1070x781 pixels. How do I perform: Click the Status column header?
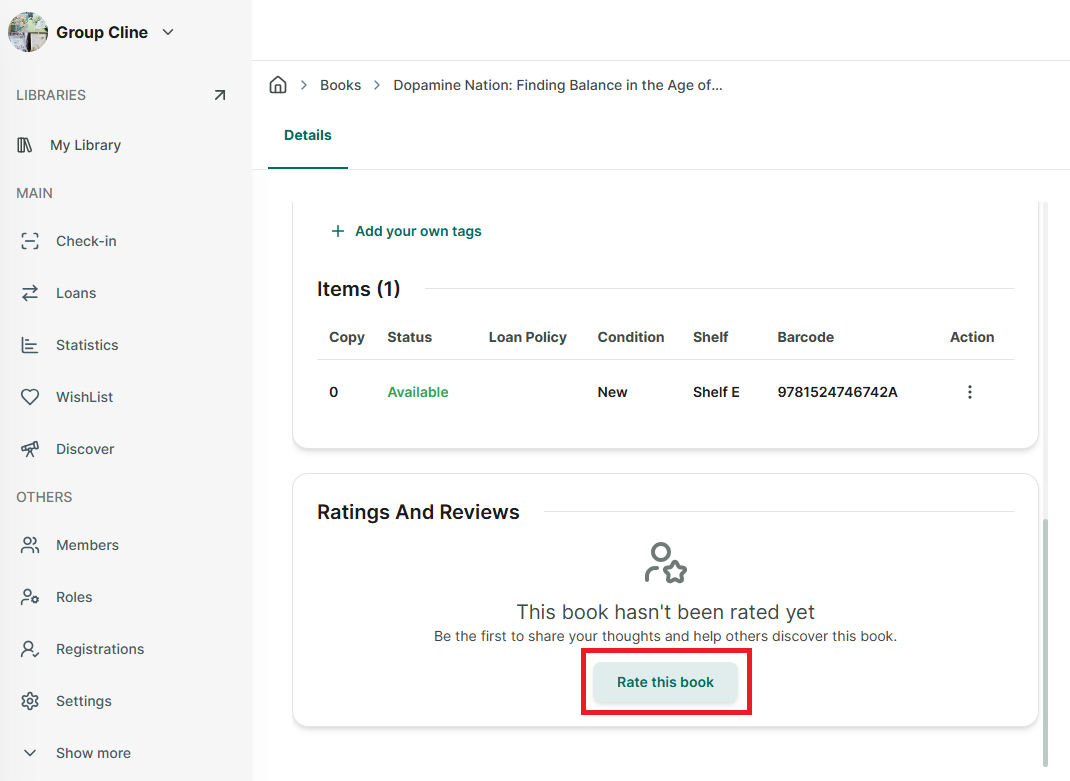409,337
